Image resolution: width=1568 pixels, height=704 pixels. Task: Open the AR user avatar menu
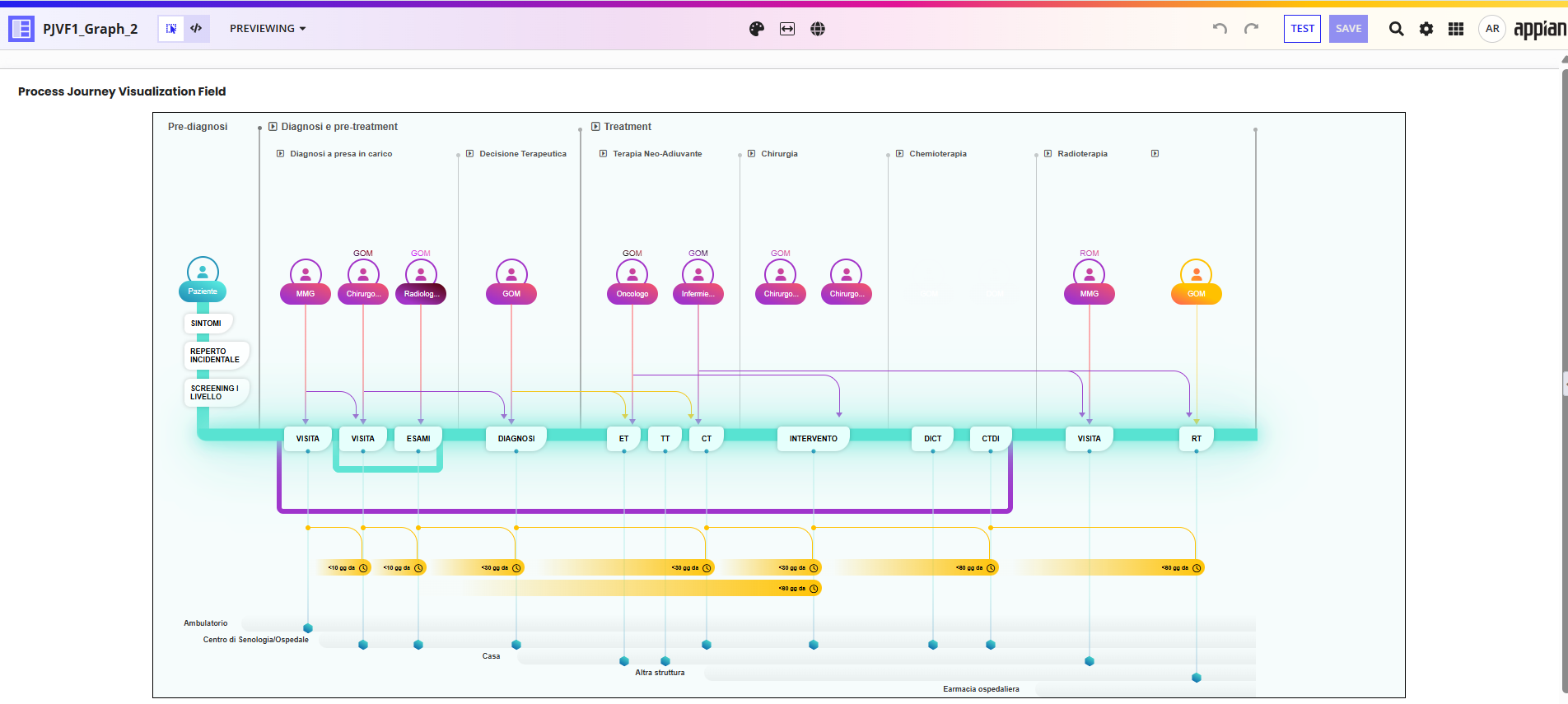click(x=1492, y=29)
